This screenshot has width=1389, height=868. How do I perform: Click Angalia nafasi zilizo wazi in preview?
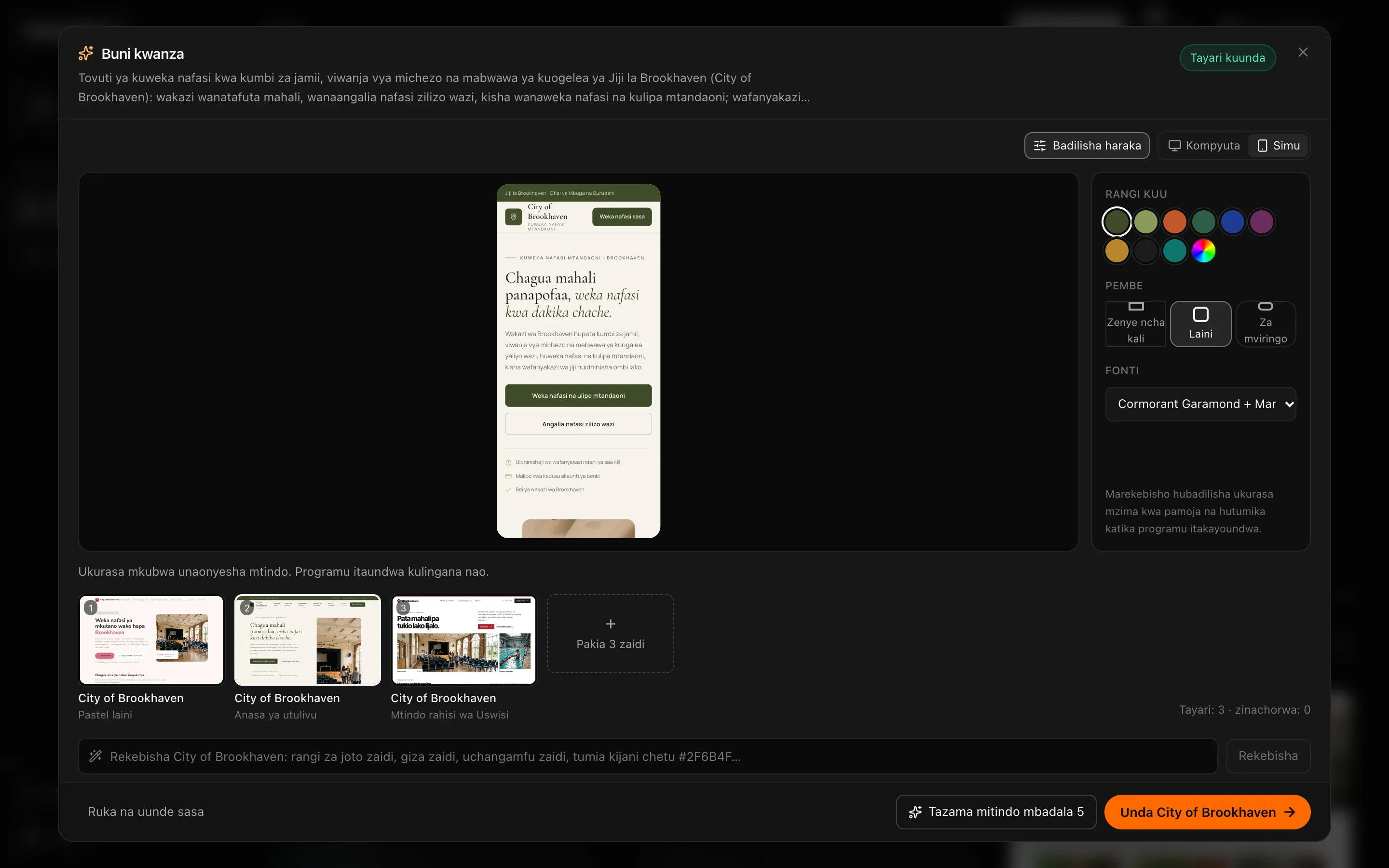coord(578,424)
